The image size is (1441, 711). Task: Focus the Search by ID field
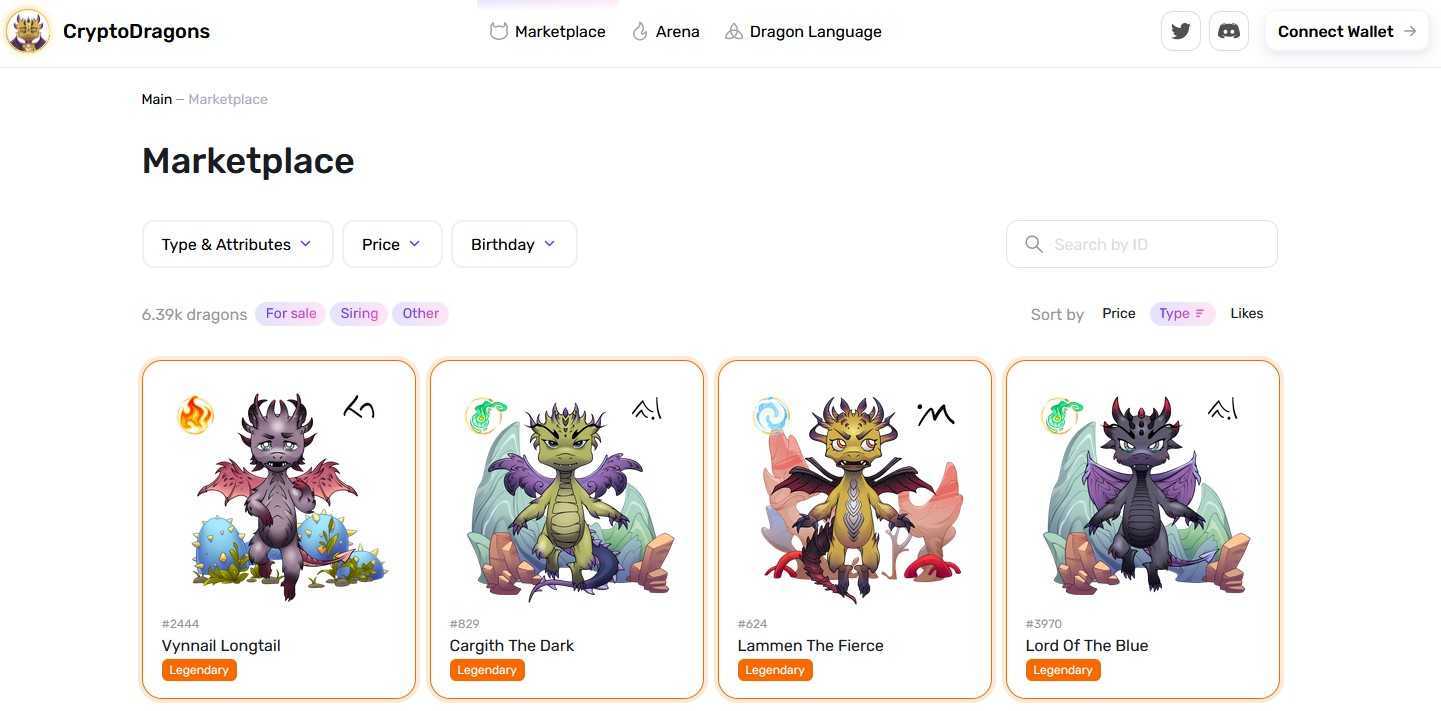click(1155, 244)
